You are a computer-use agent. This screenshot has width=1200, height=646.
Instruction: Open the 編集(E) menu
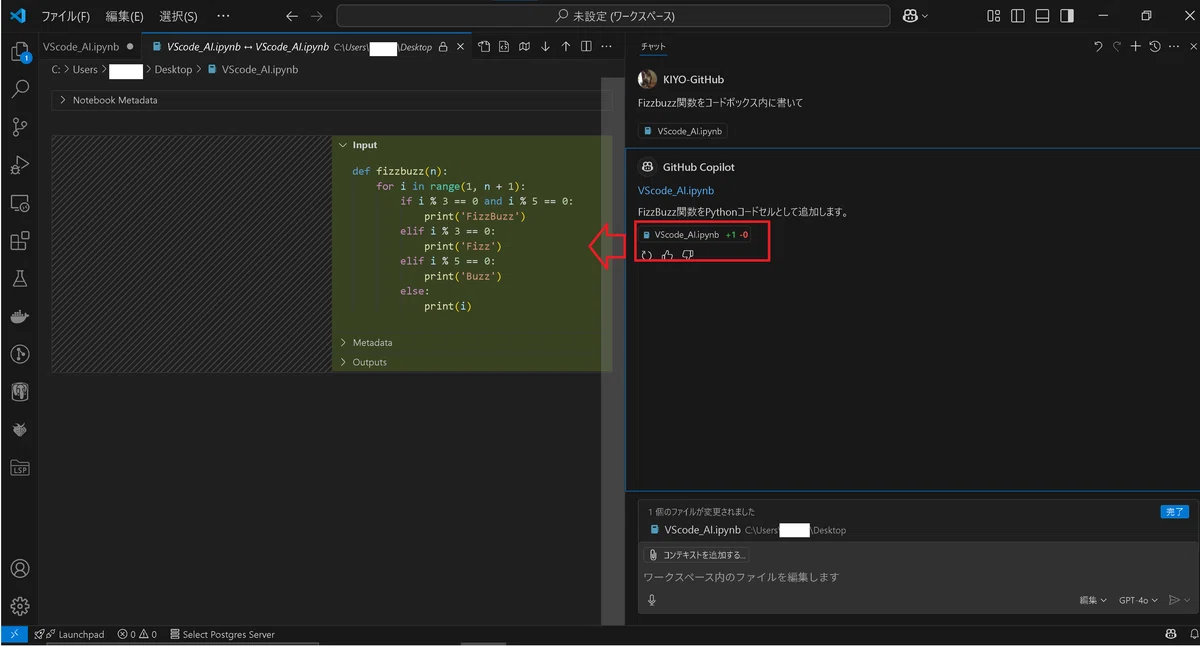point(125,16)
